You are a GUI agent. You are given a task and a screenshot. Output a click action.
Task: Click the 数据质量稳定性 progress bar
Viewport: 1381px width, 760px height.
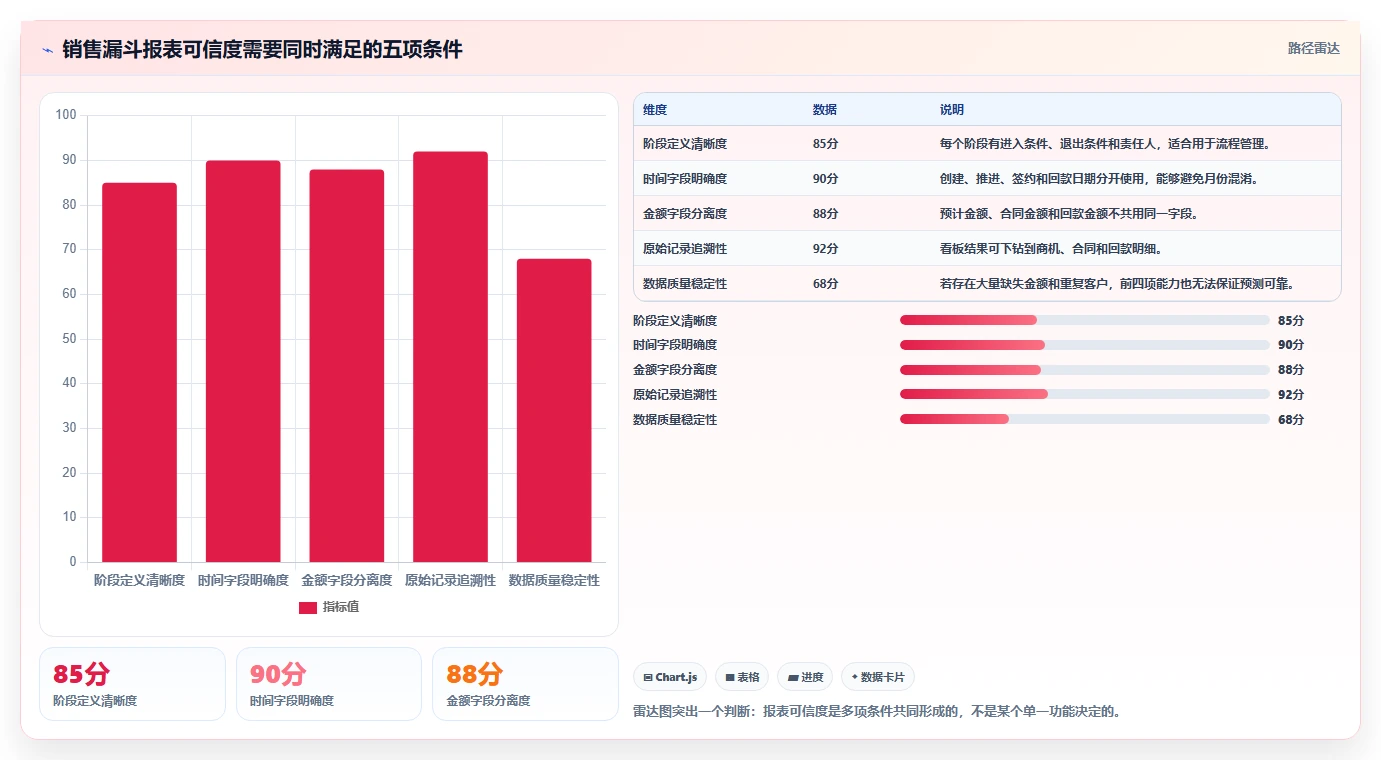click(1085, 419)
